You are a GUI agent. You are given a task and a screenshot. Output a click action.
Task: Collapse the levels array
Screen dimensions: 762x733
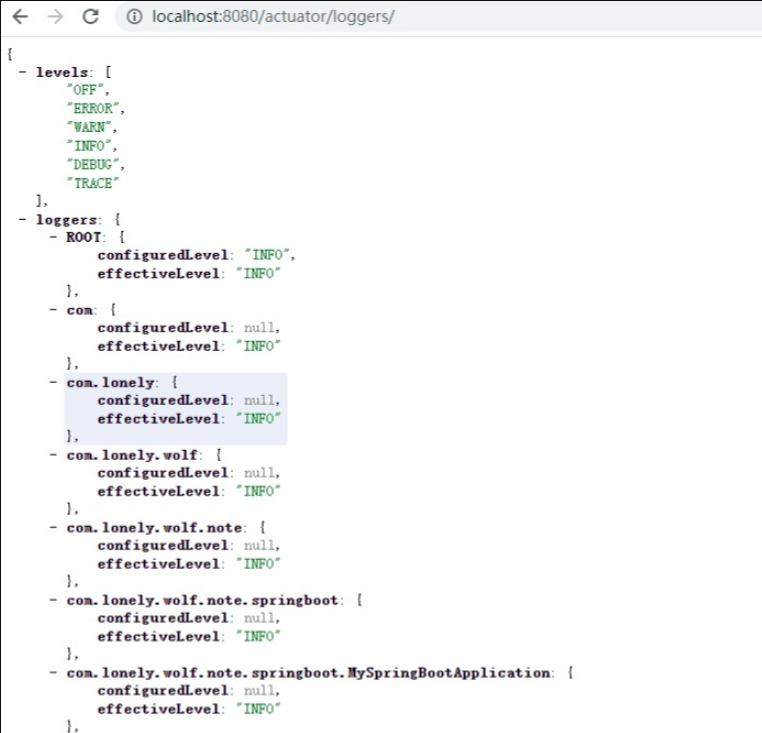23,72
